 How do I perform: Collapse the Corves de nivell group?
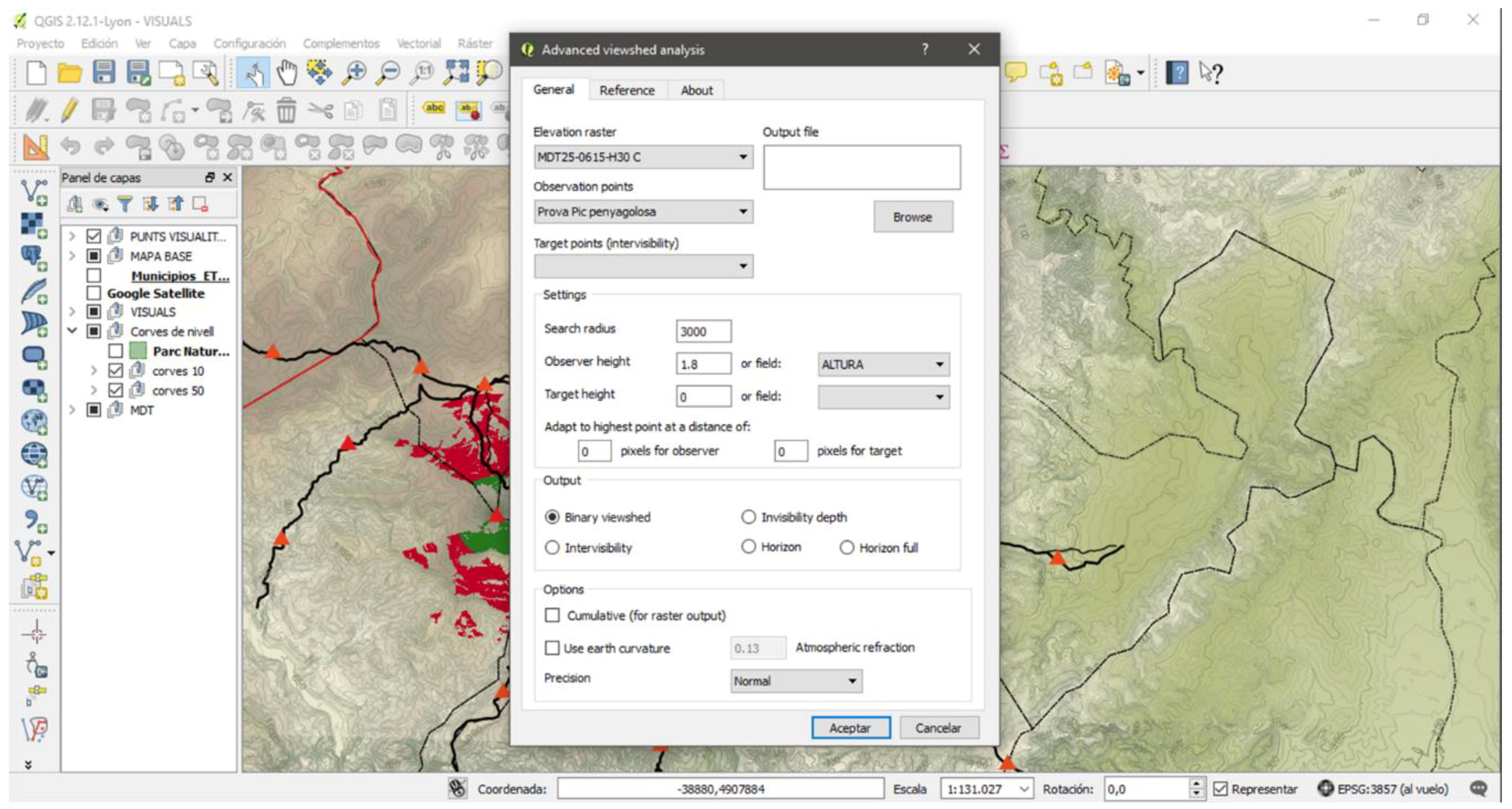72,331
